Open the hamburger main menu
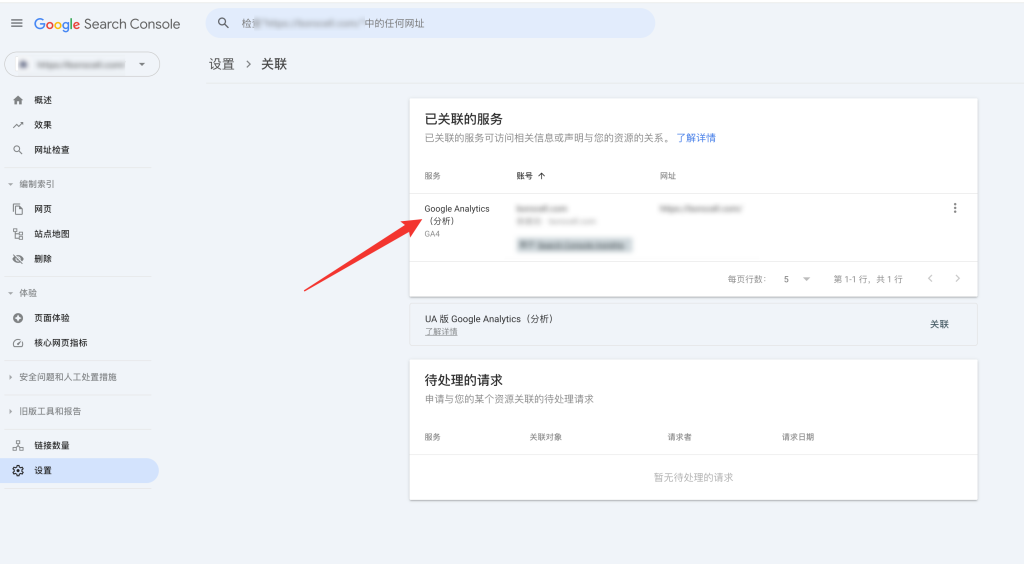 coord(17,24)
